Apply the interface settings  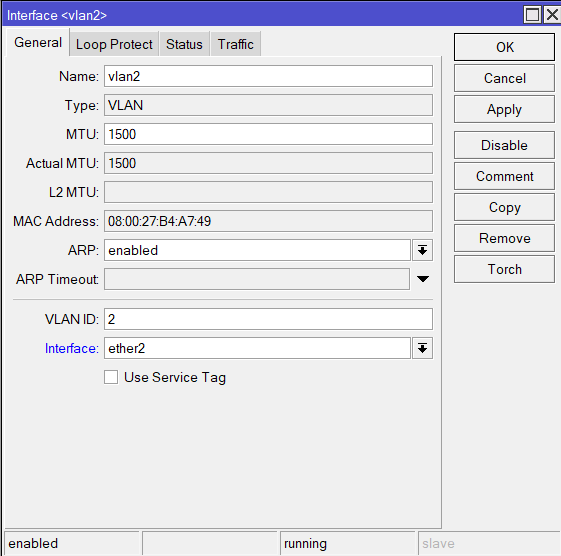(x=504, y=109)
